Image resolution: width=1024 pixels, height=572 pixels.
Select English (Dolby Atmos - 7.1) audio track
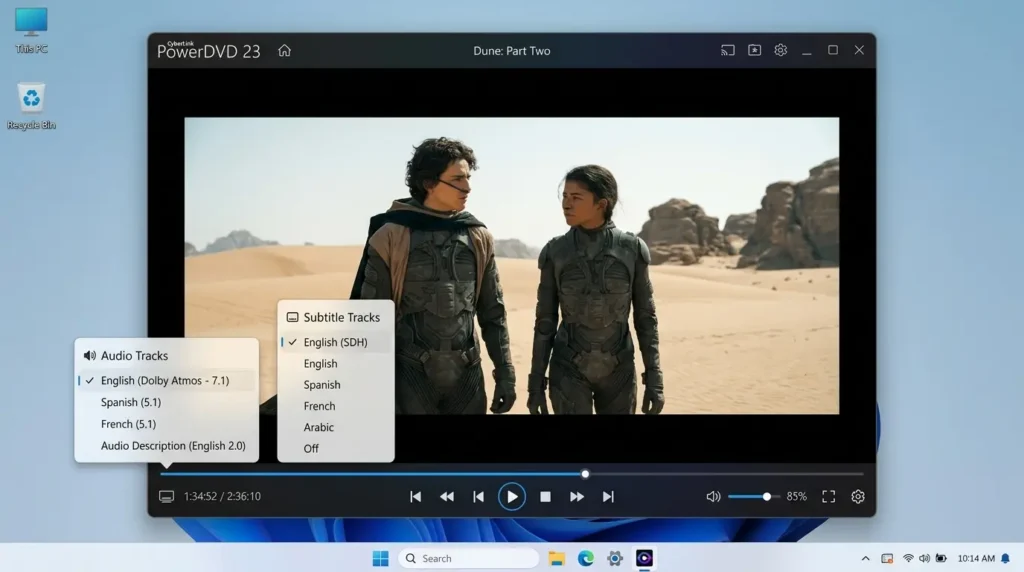(167, 381)
